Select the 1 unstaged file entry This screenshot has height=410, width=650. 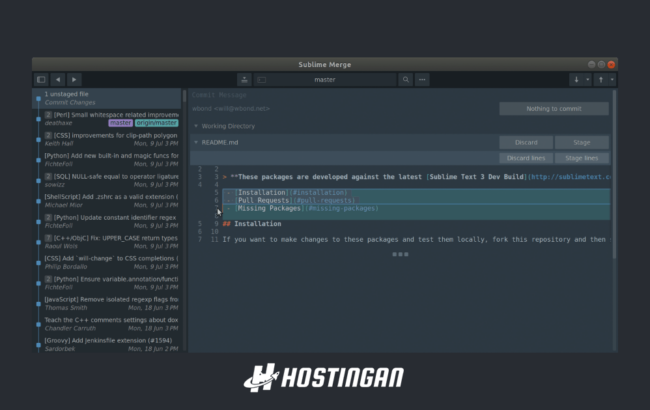[107, 98]
